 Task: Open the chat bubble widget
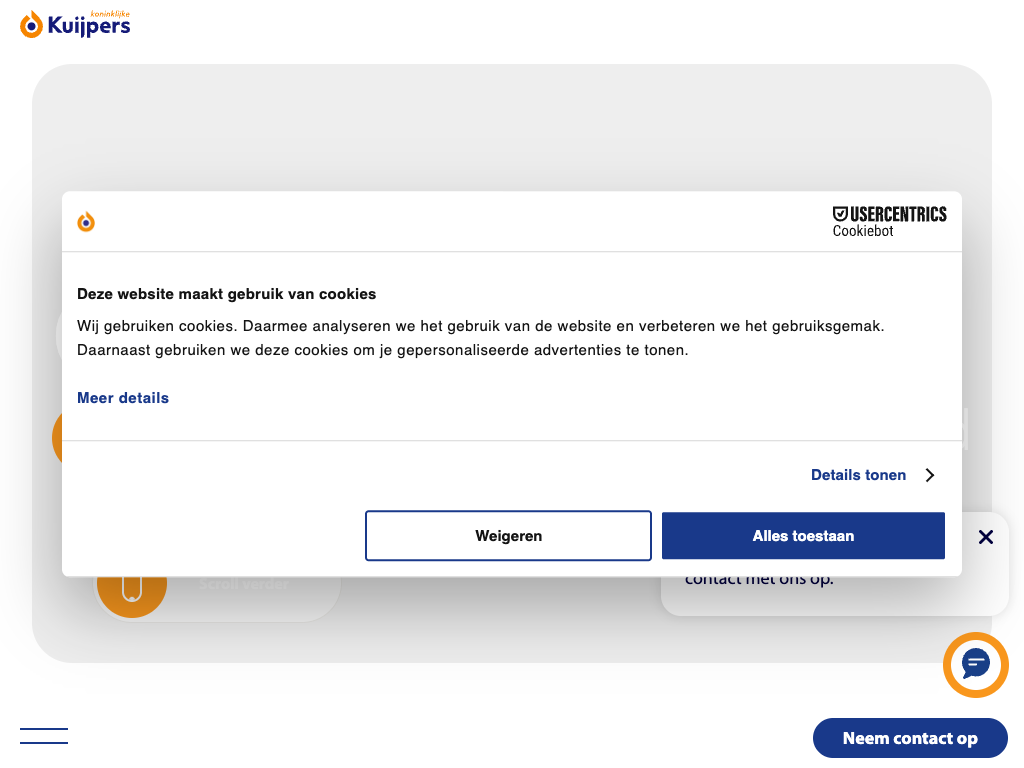pyautogui.click(x=975, y=664)
